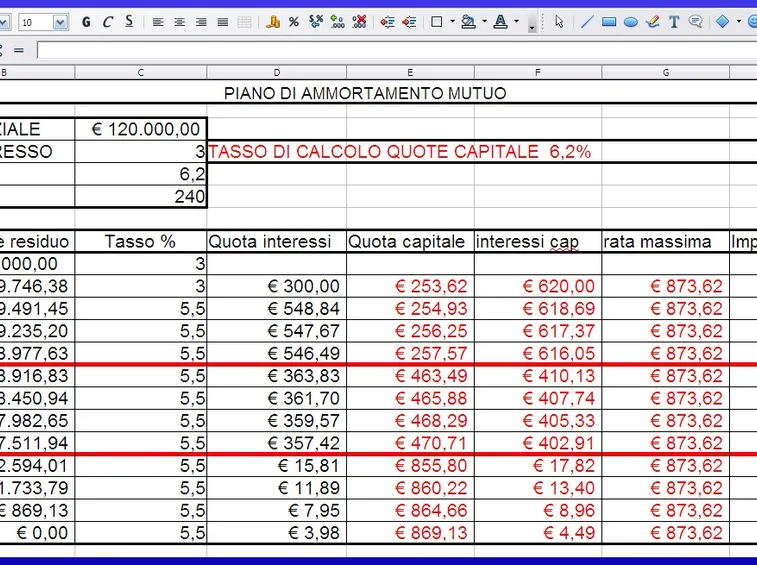Apply standard number format
This screenshot has width=757, height=565.
pyautogui.click(x=316, y=22)
